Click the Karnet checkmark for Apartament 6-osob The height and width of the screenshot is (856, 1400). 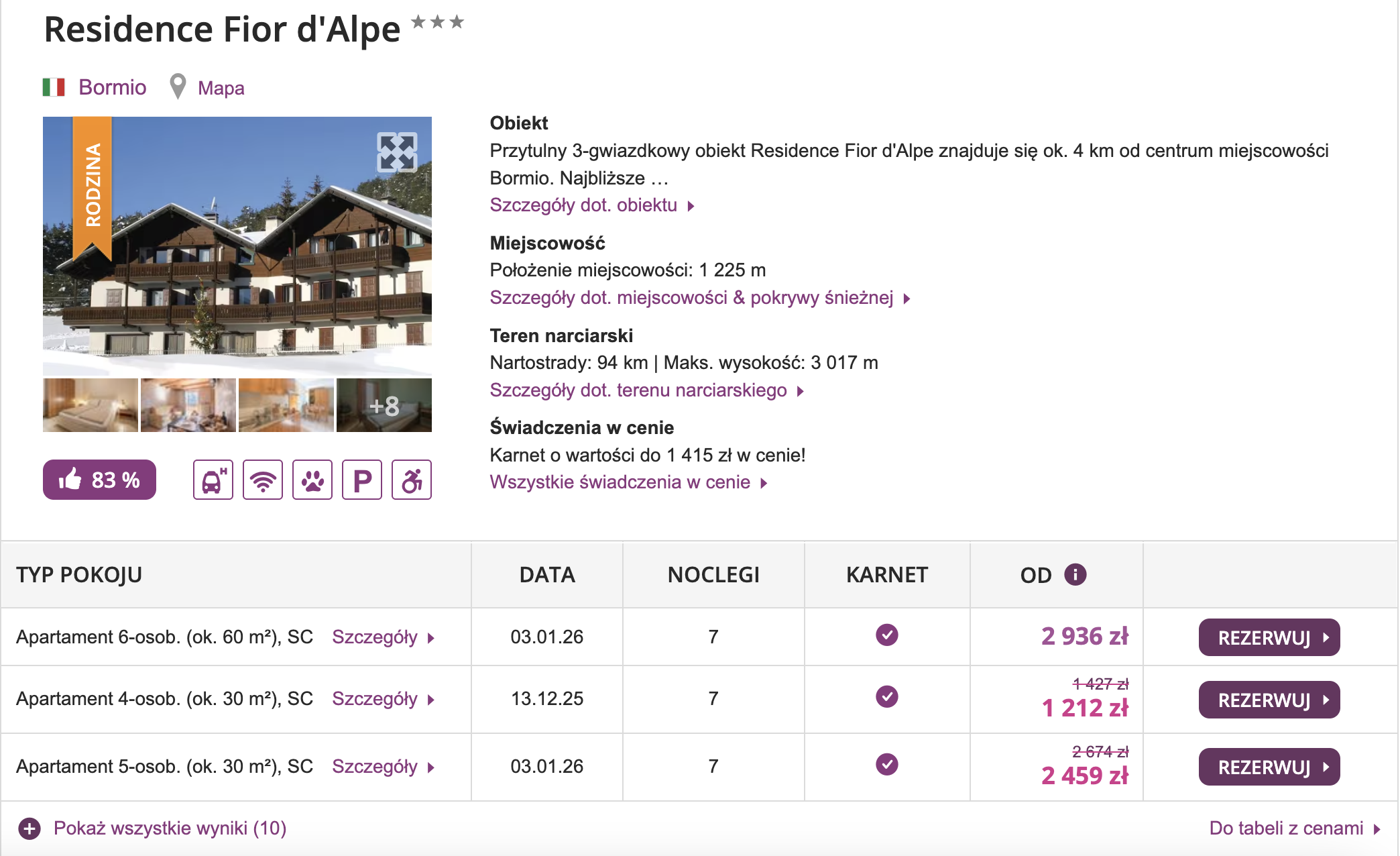coord(886,636)
